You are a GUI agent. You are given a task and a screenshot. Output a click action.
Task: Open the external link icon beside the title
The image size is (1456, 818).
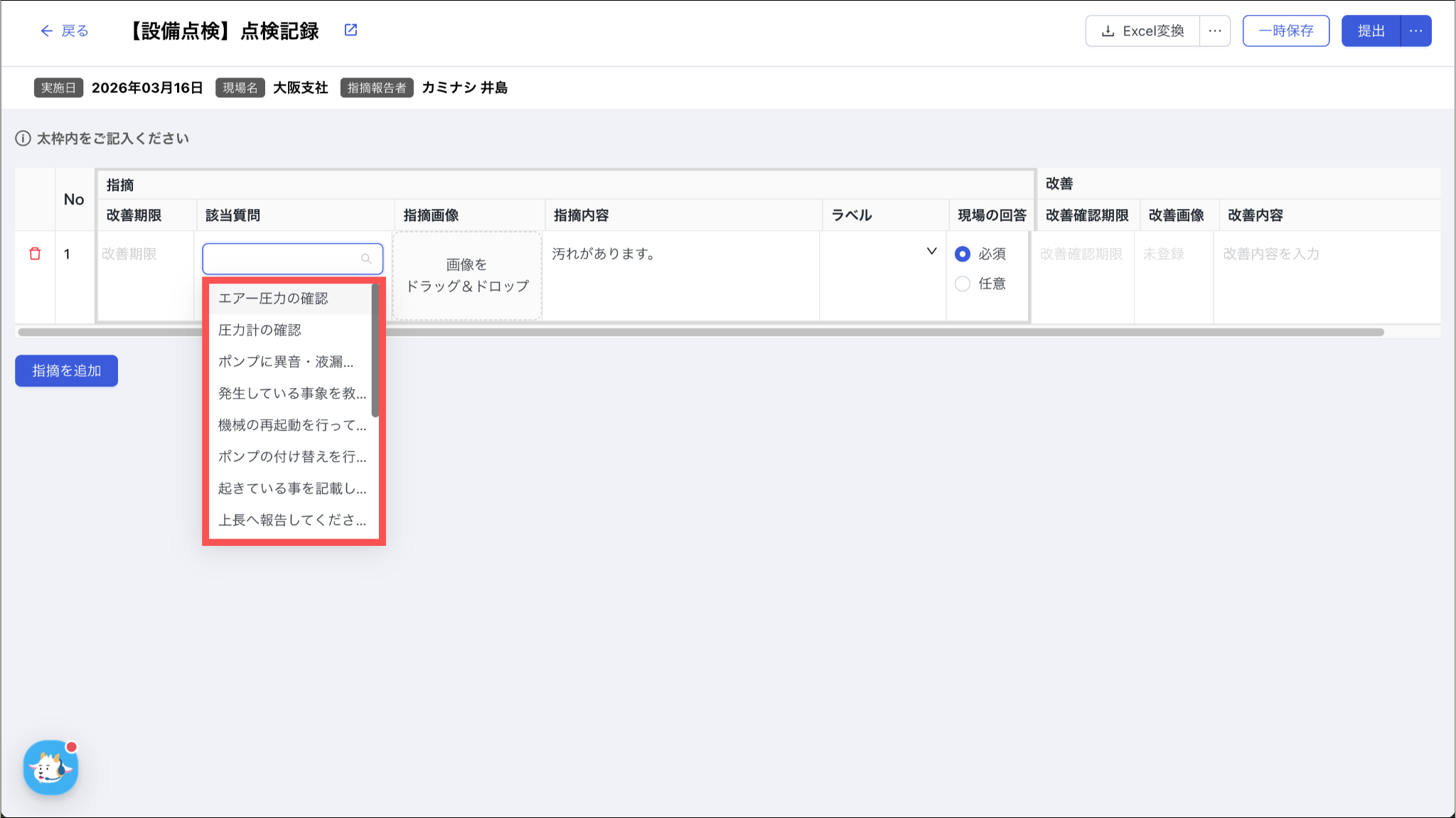[350, 30]
